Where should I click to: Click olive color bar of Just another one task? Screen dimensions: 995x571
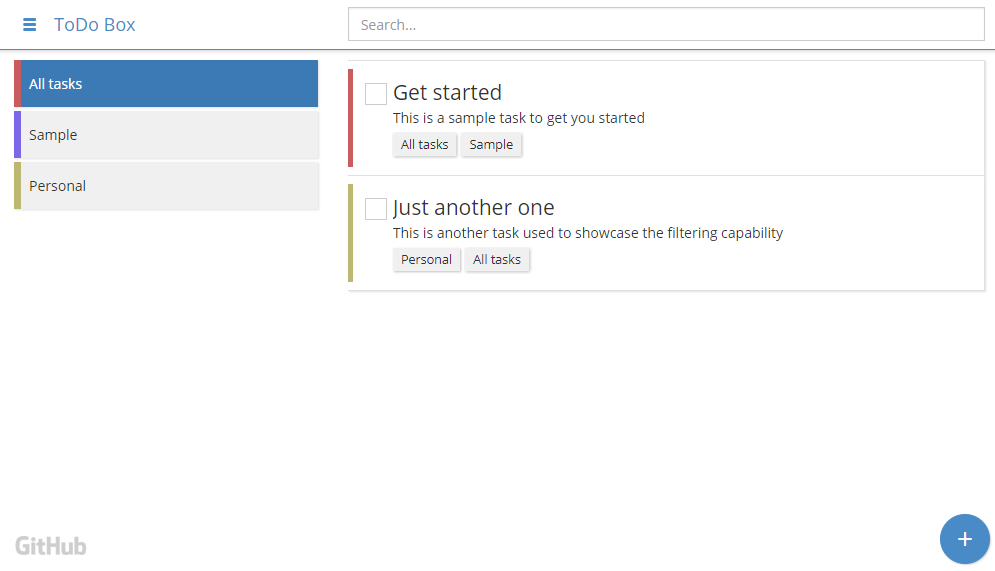click(x=350, y=233)
